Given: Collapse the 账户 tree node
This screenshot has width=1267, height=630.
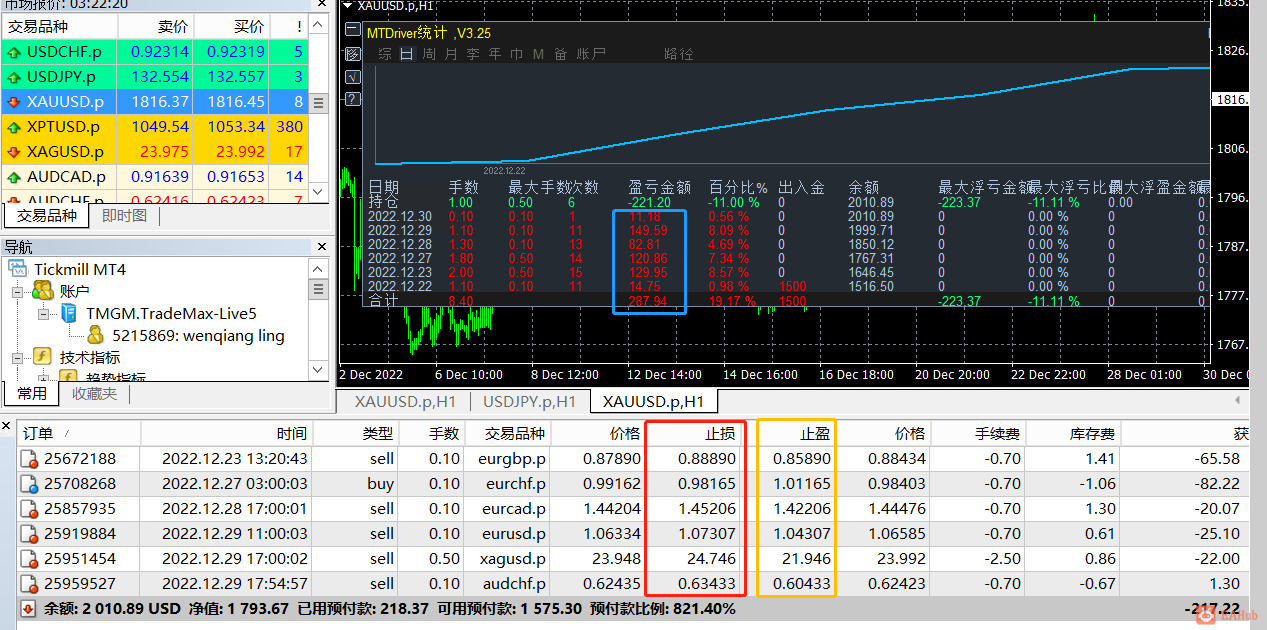Looking at the screenshot, I should point(18,292).
